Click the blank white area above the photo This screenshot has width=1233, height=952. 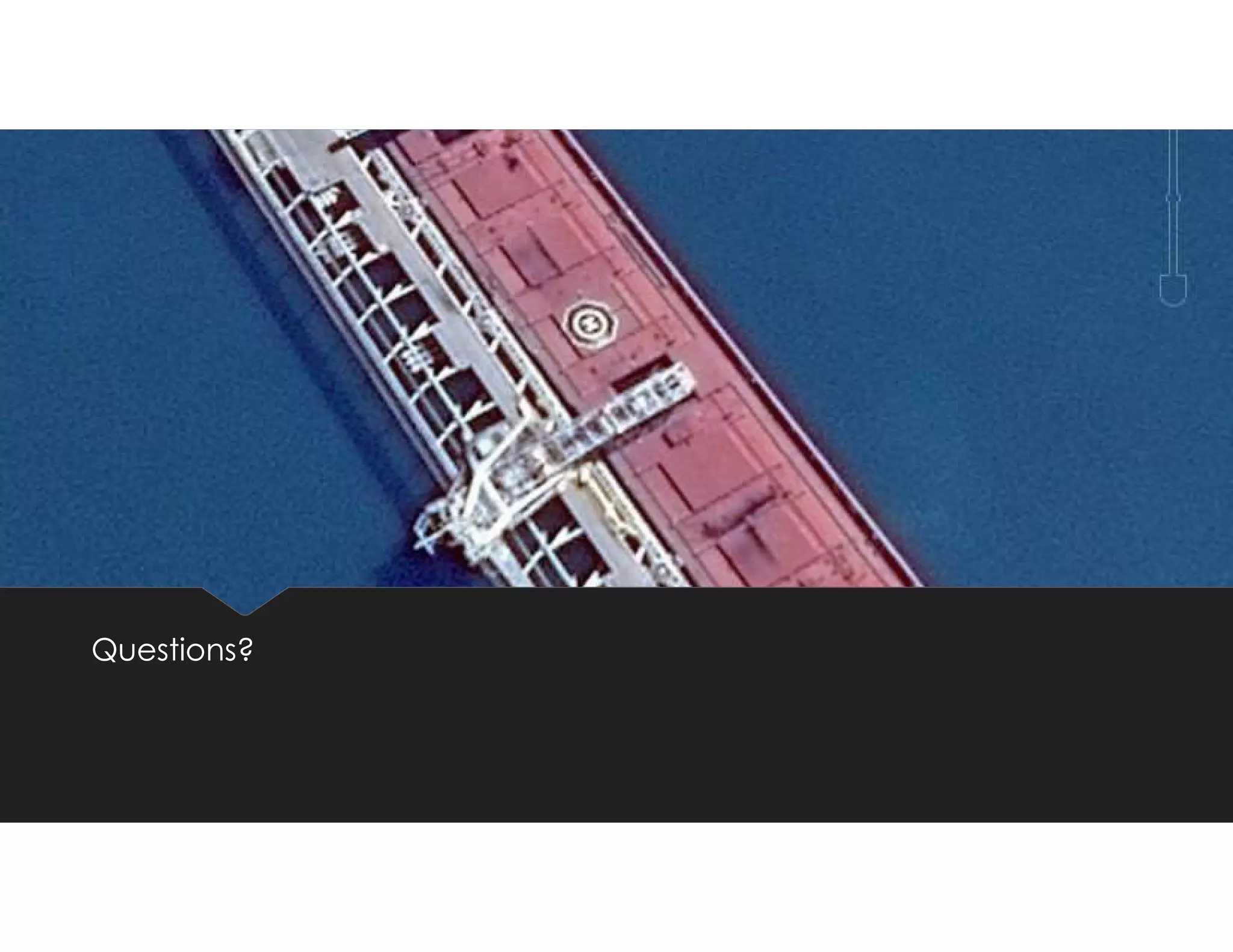(616, 64)
